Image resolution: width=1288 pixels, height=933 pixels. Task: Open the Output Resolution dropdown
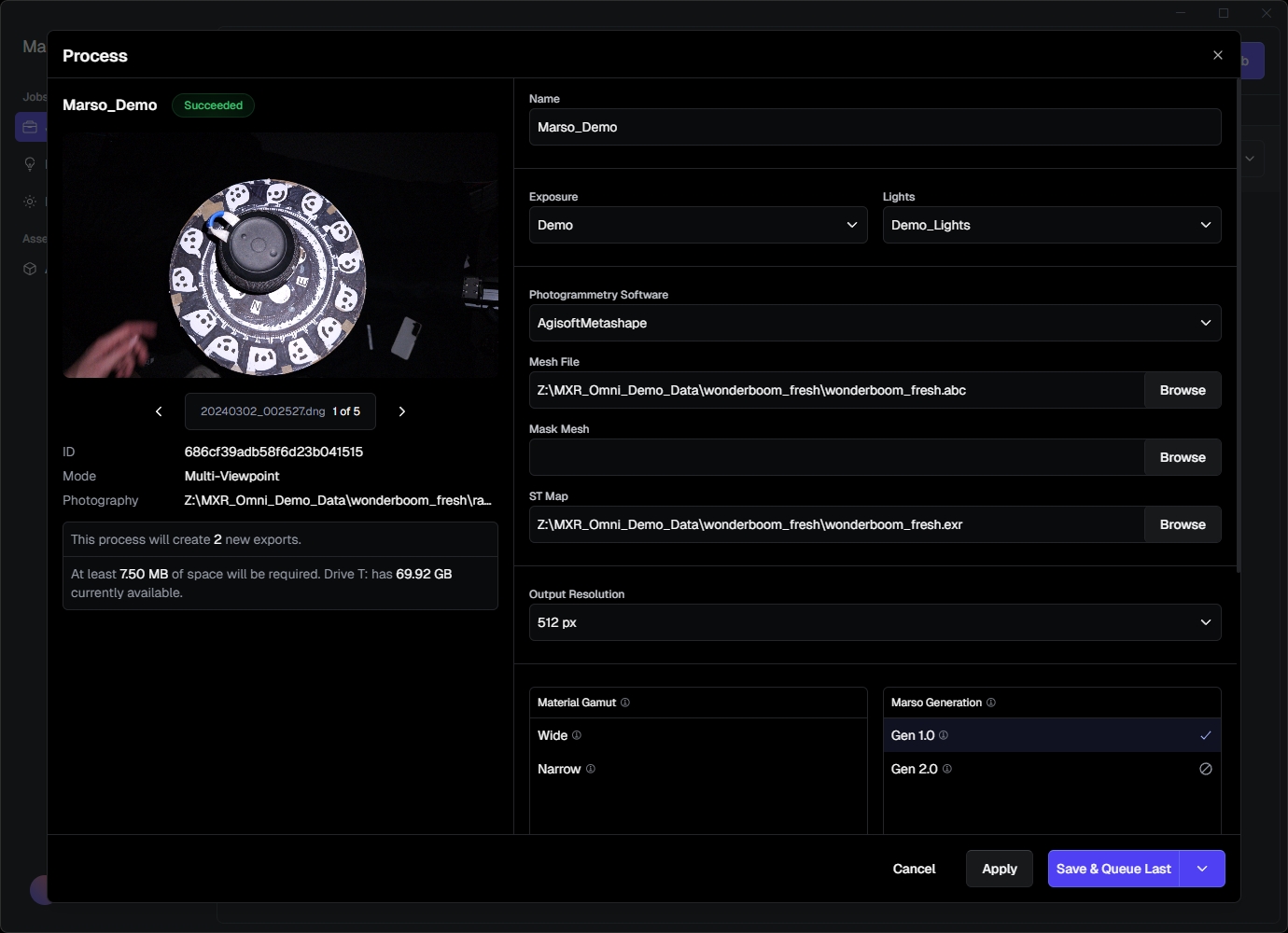click(x=875, y=622)
